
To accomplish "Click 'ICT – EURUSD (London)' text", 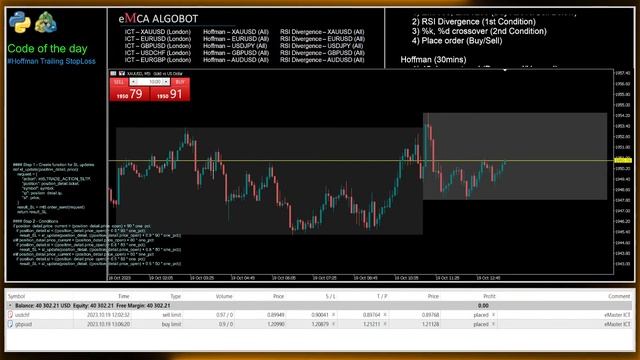I will pyautogui.click(x=158, y=39).
